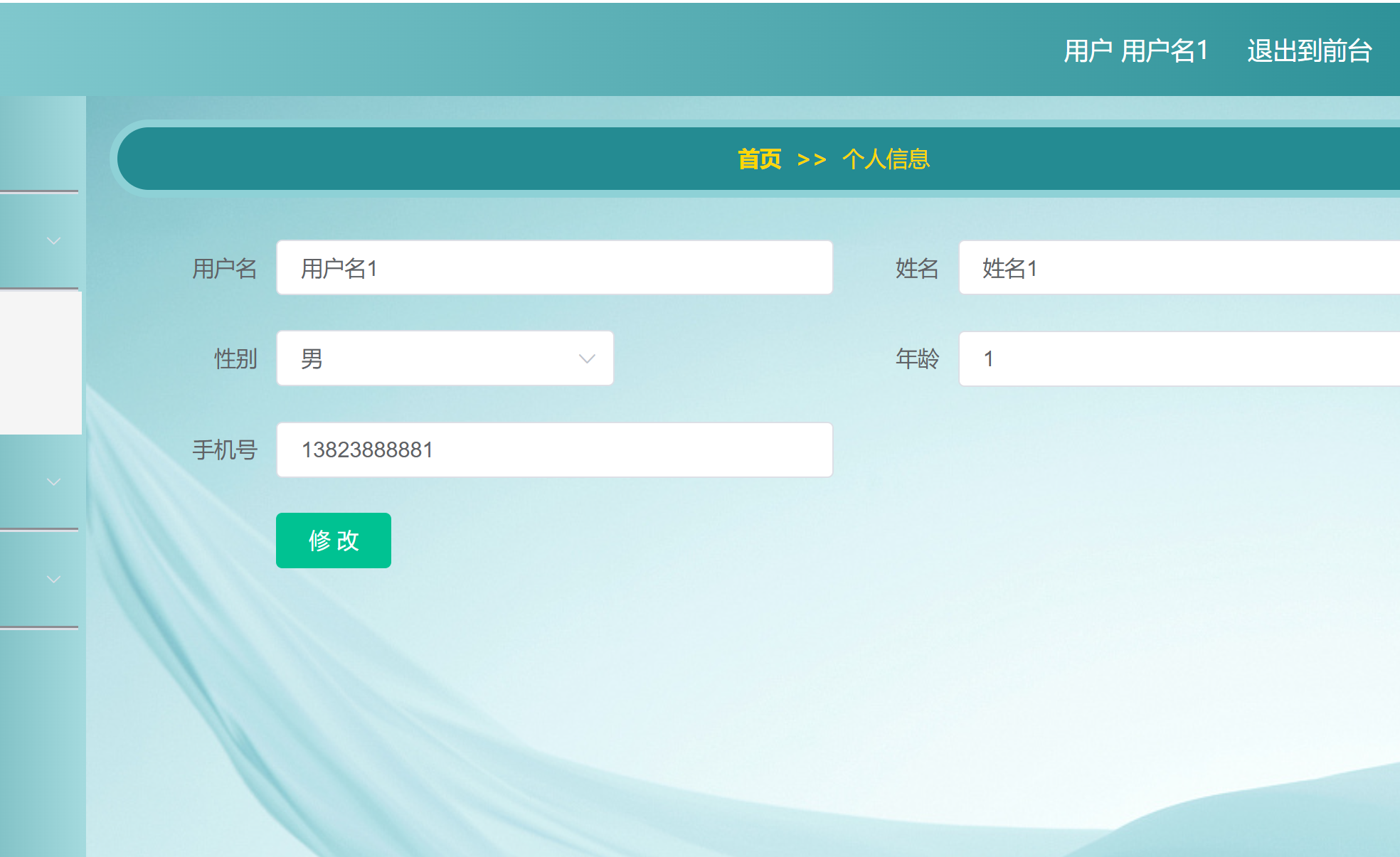Click the 用户 用户名1 header text
This screenshot has height=857, width=1400.
coord(1135,51)
